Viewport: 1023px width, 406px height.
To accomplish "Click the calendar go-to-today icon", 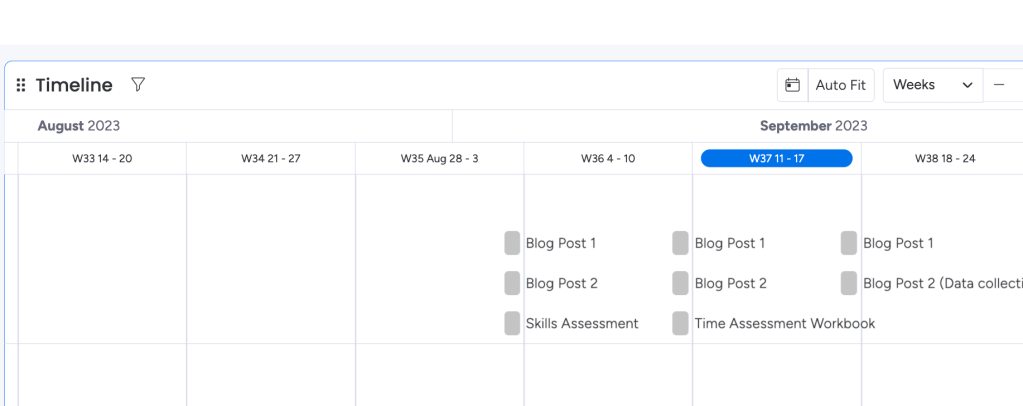I will [792, 85].
